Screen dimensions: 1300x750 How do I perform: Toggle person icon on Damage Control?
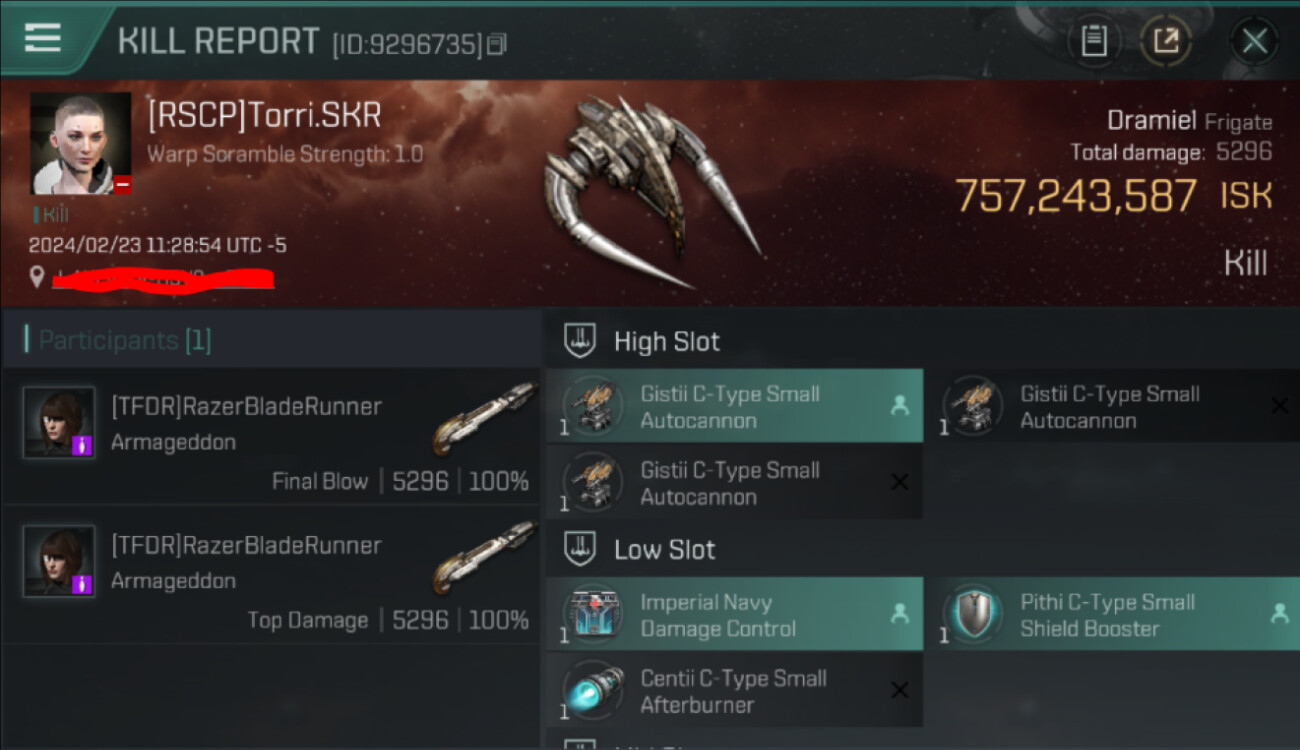tap(899, 614)
